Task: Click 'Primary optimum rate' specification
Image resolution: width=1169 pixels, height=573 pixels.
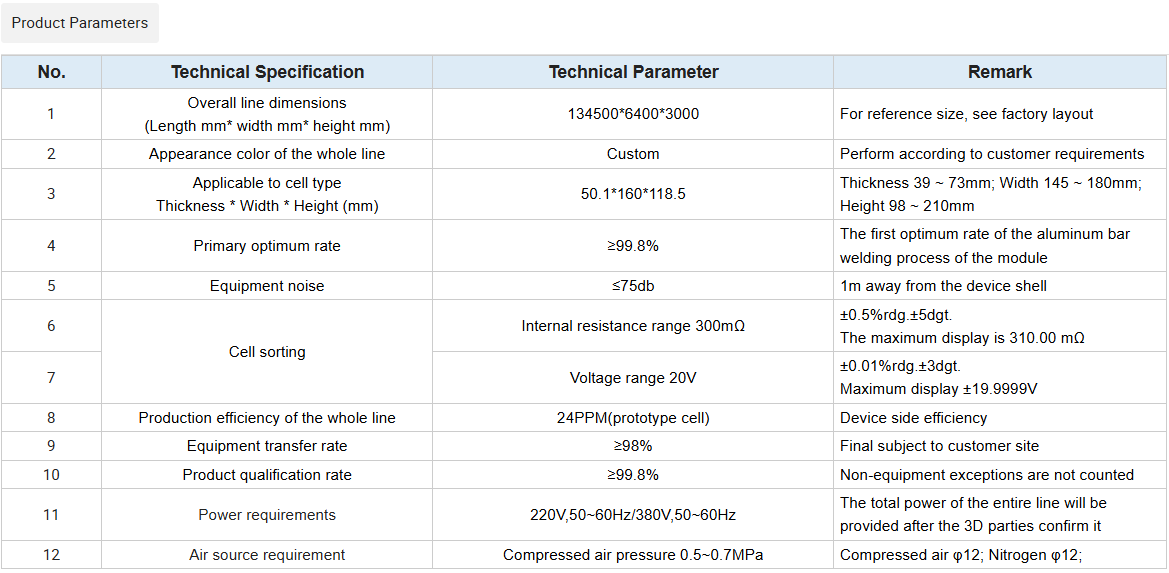Action: [x=267, y=246]
